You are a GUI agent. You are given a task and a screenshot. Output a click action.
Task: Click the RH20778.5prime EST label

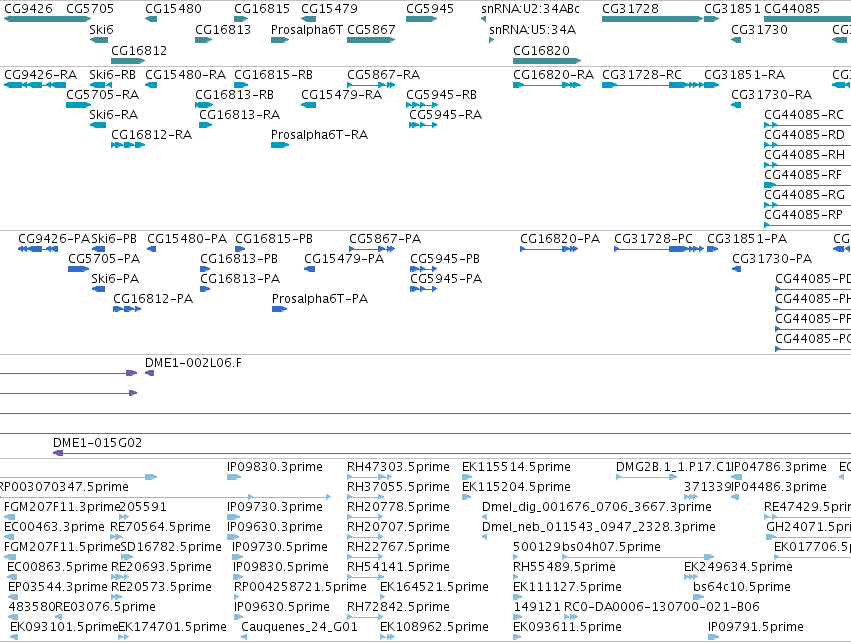point(398,507)
